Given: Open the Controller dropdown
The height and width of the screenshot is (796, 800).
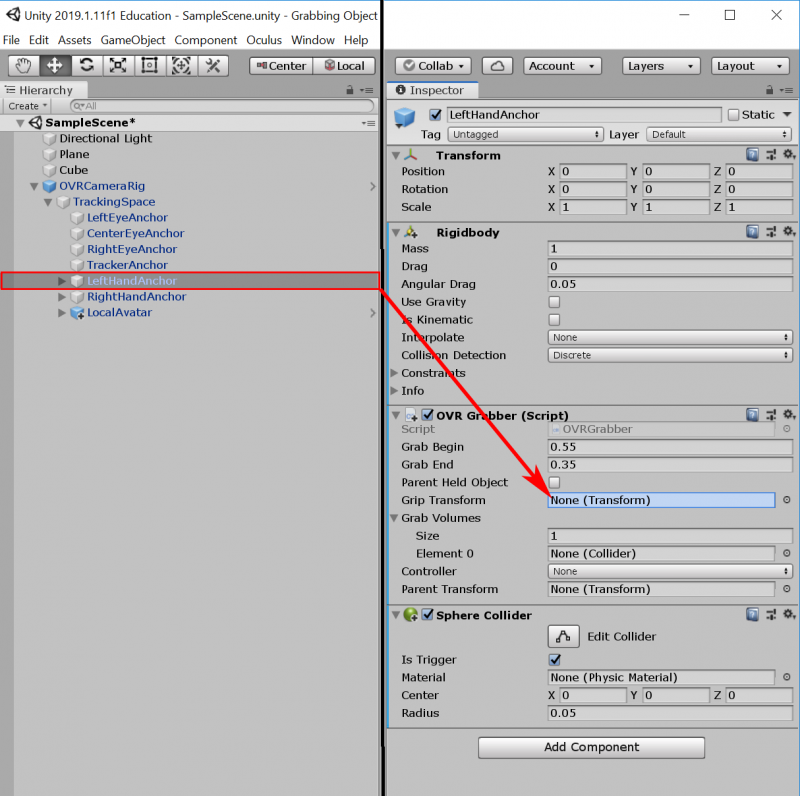Looking at the screenshot, I should click(670, 571).
